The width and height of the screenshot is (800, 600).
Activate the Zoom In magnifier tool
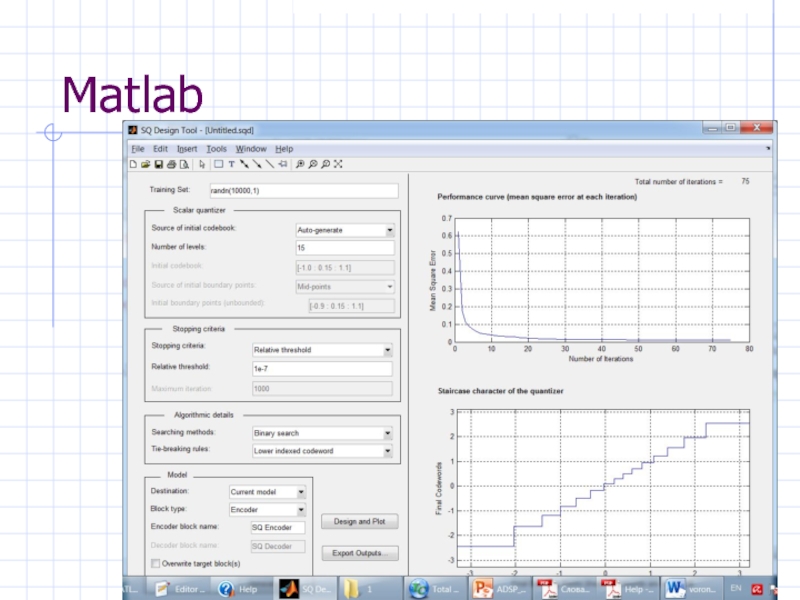301,164
